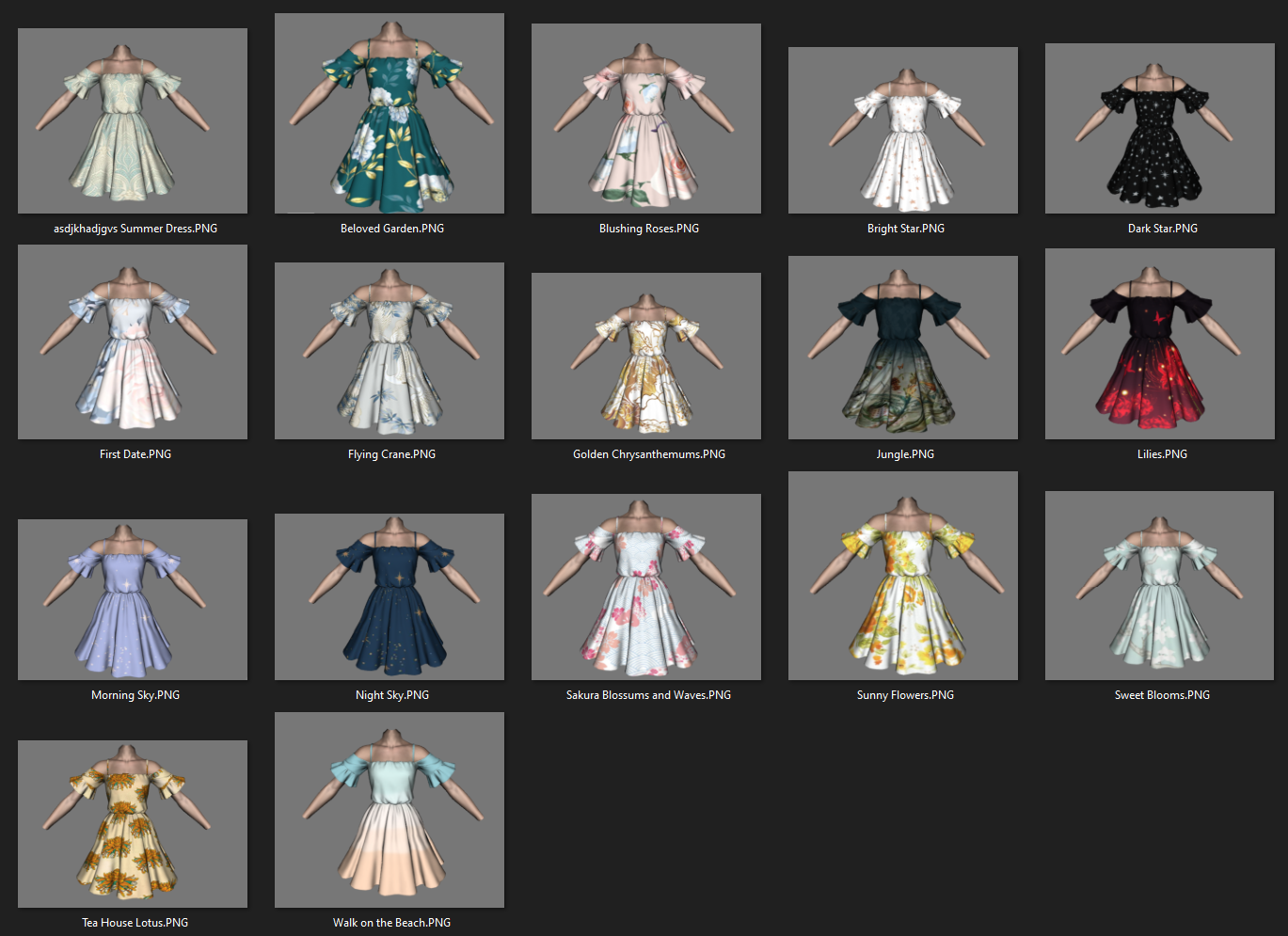This screenshot has height=936, width=1288.
Task: Select the Lilies red dress image
Action: (x=1159, y=343)
